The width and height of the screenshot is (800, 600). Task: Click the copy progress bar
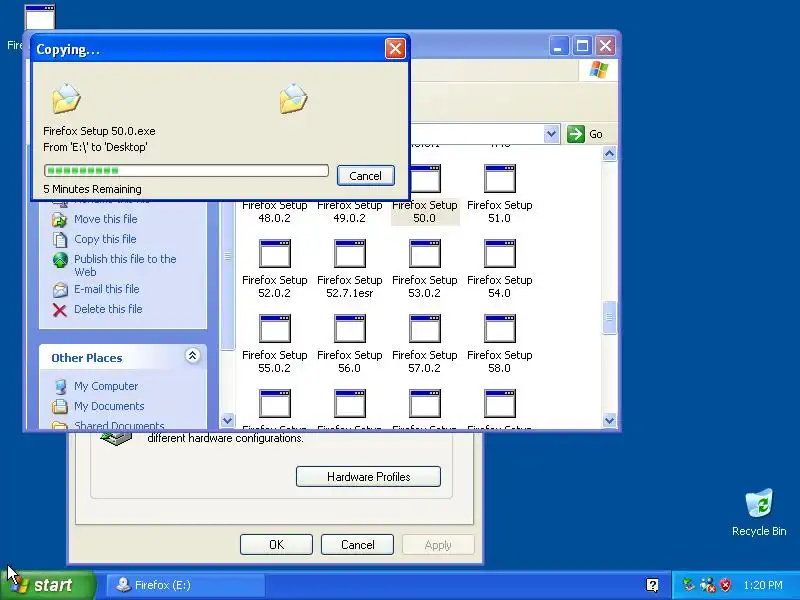pos(186,170)
